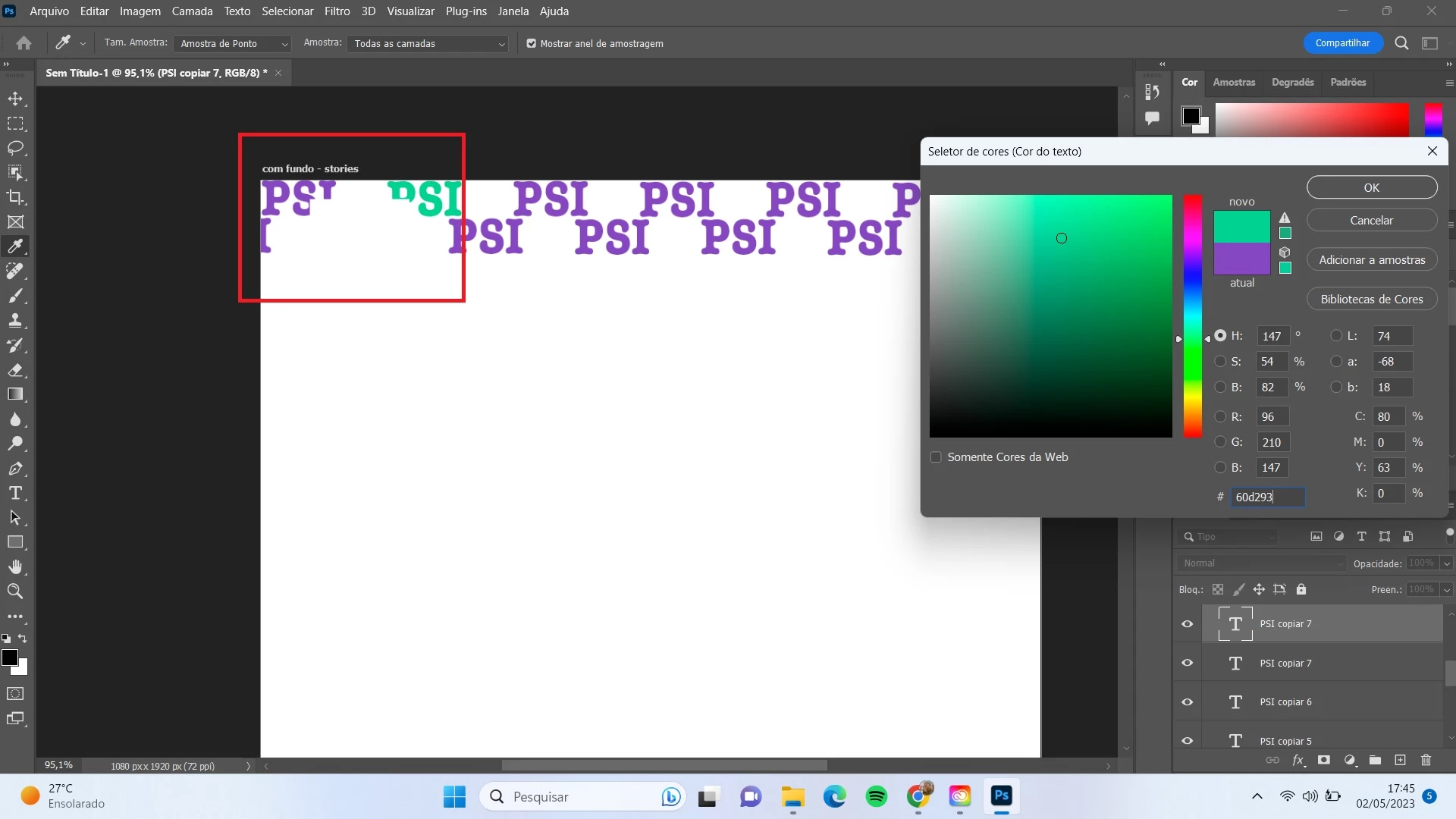Select the Zoom tool in toolbar
Viewport: 1456px width, 819px height.
(15, 591)
